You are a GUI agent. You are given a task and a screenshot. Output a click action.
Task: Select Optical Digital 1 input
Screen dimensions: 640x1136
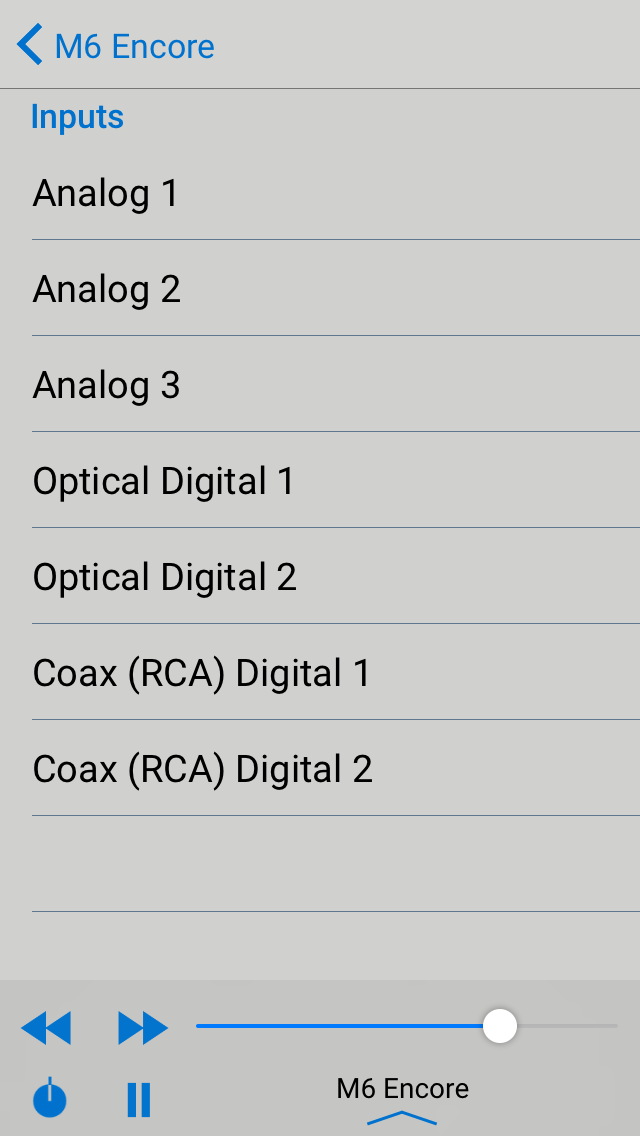[164, 481]
